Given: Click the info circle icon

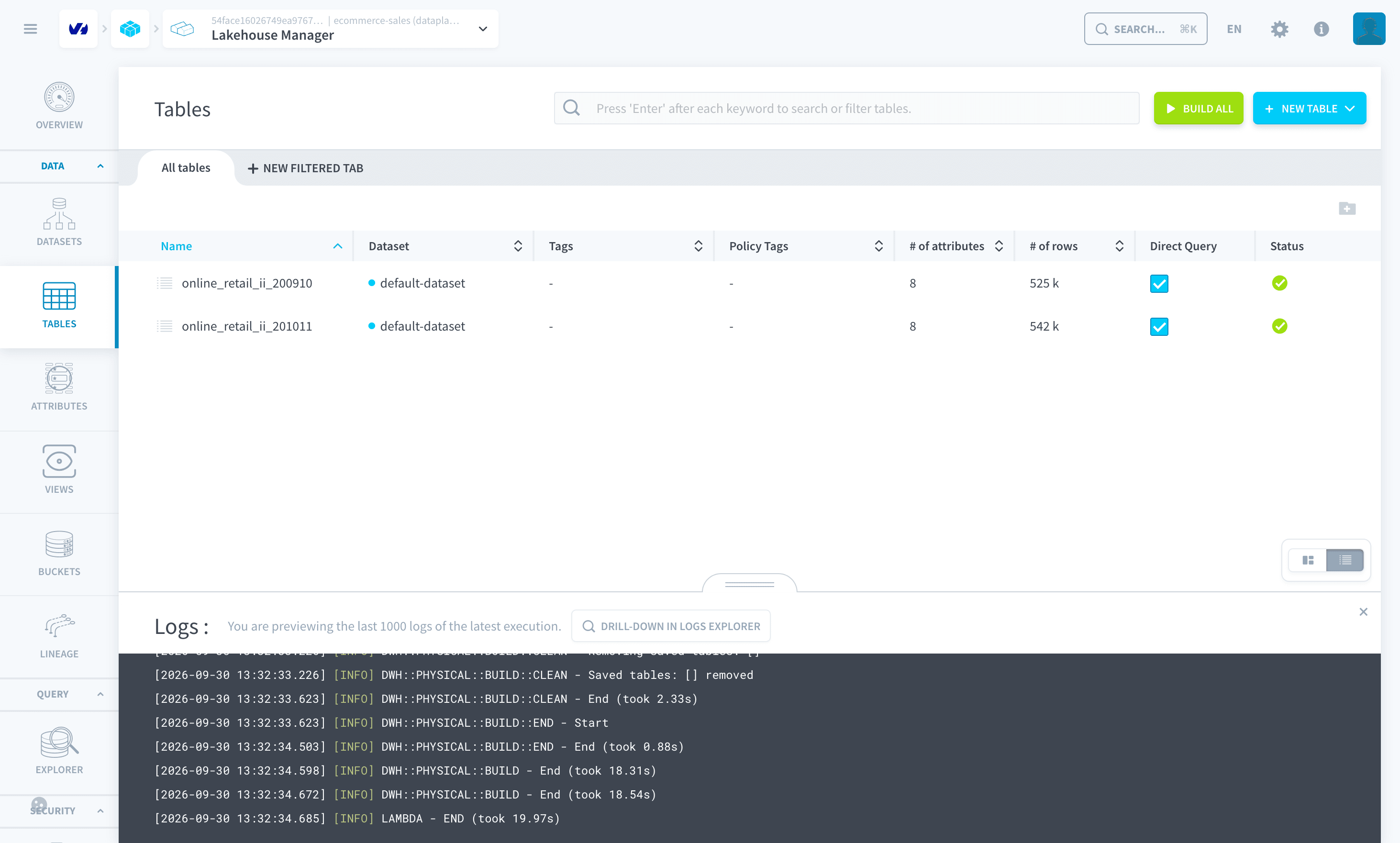Looking at the screenshot, I should pyautogui.click(x=1322, y=29).
